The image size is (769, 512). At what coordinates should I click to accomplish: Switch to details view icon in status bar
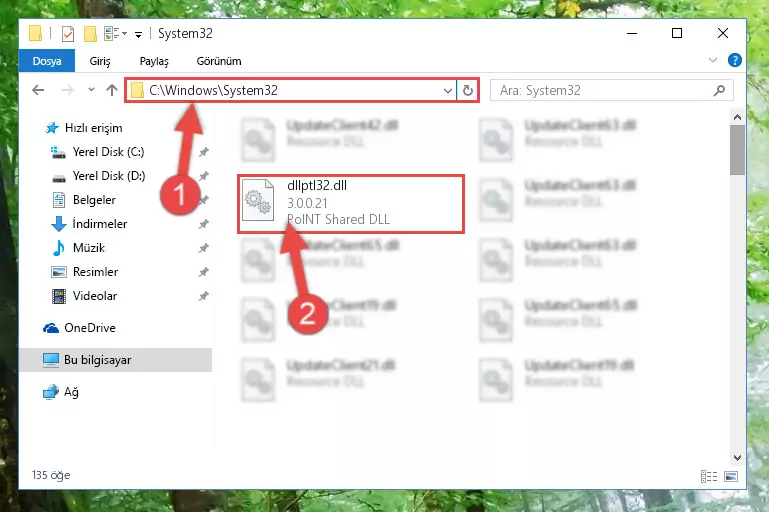[709, 476]
